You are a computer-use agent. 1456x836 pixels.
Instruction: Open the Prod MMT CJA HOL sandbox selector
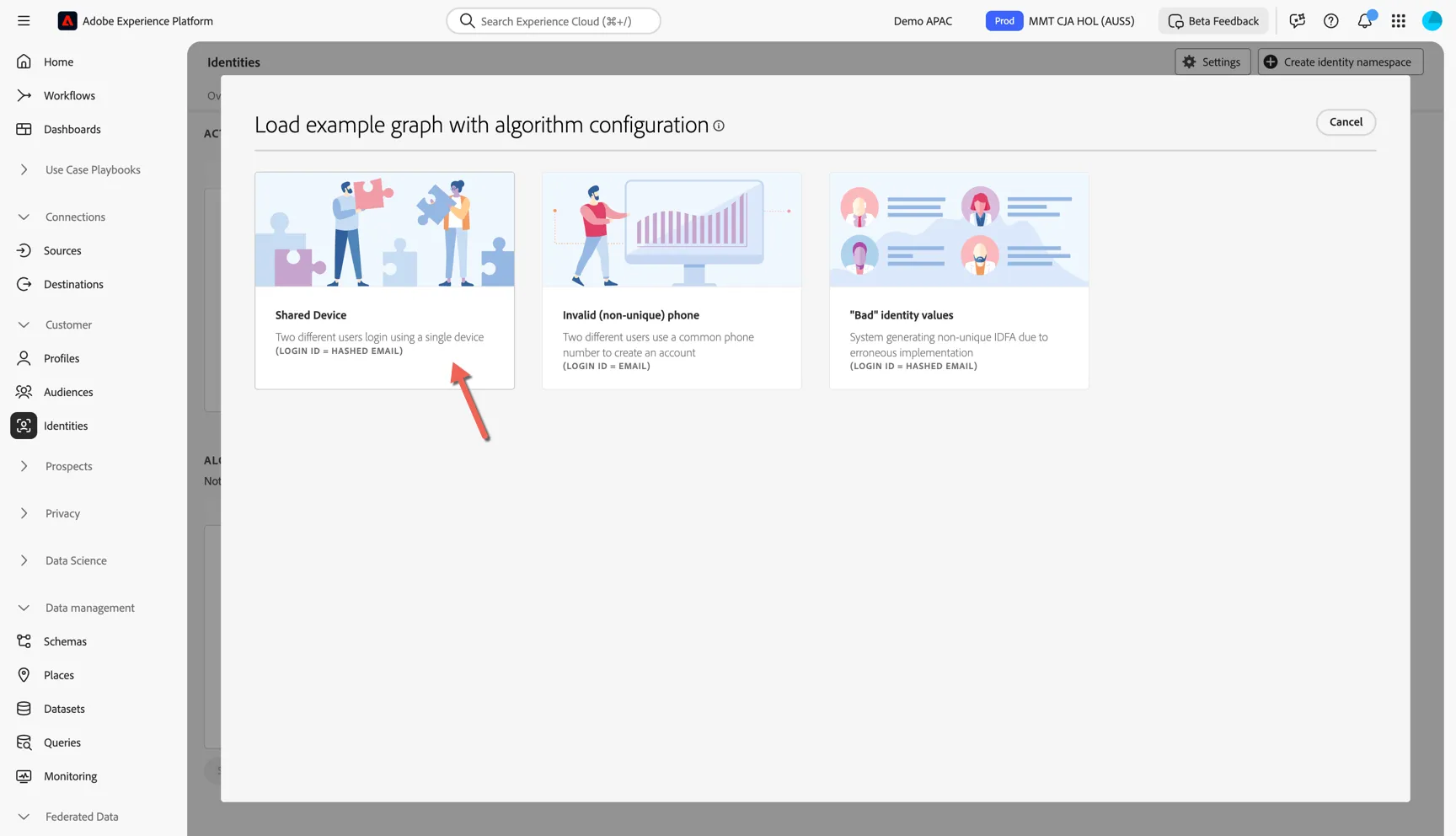point(1060,21)
